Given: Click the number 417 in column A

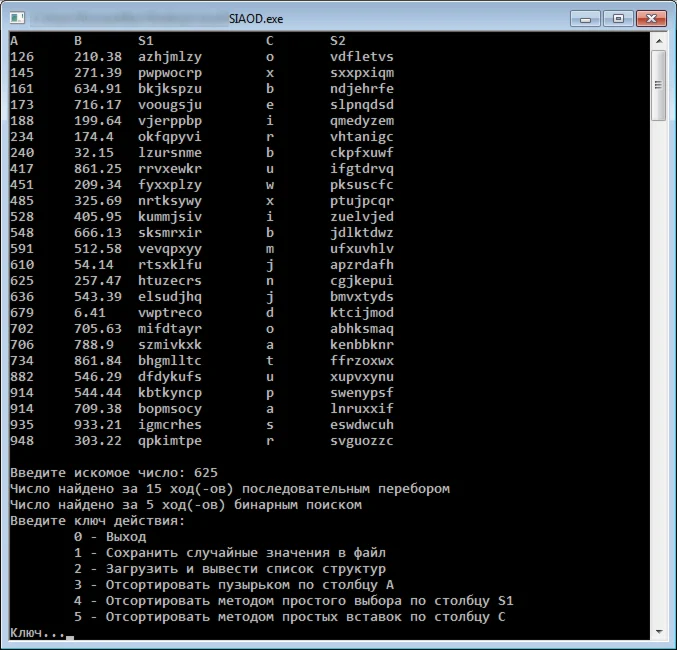Looking at the screenshot, I should coord(22,168).
